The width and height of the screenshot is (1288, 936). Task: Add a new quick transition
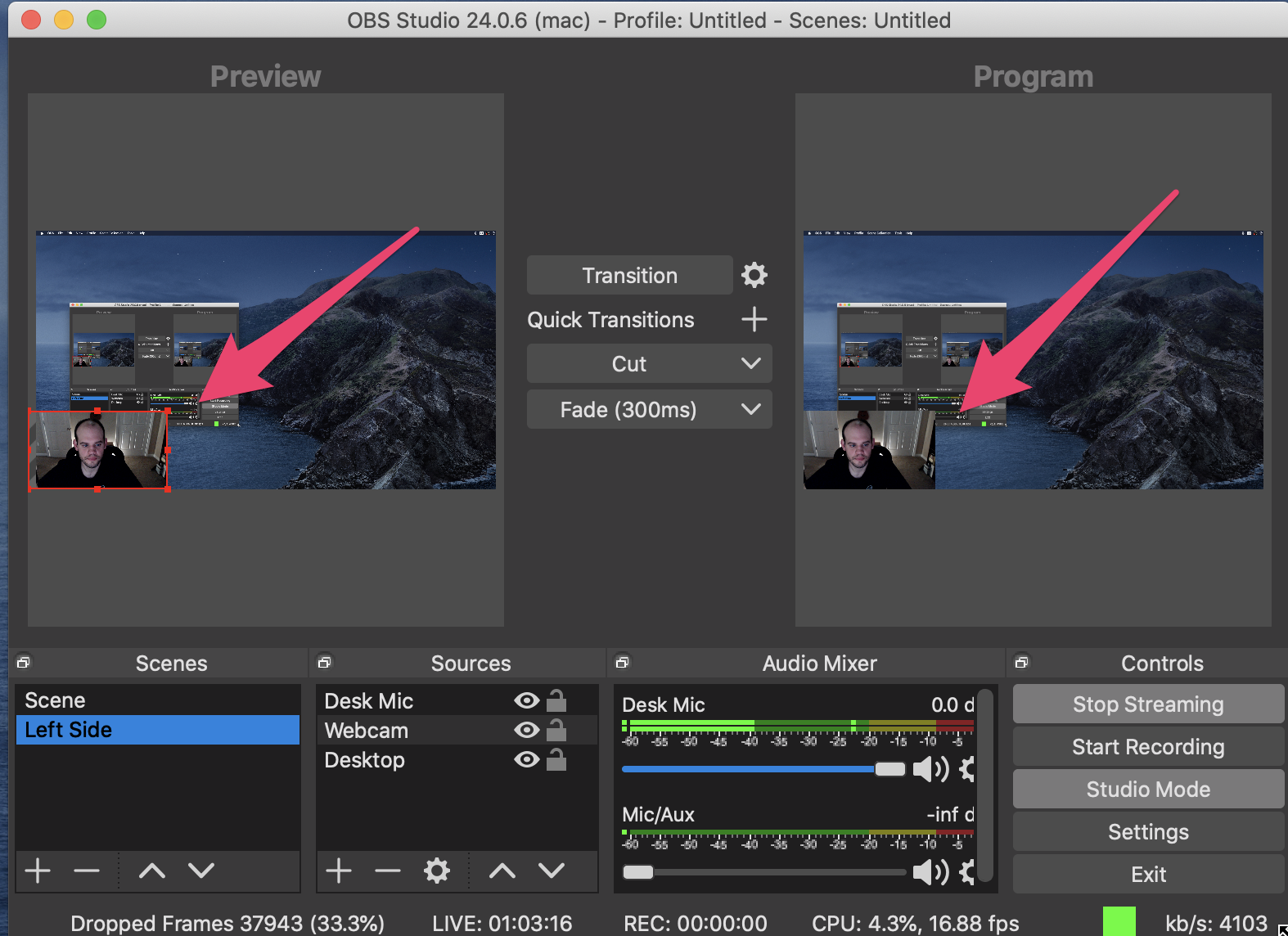coord(754,319)
